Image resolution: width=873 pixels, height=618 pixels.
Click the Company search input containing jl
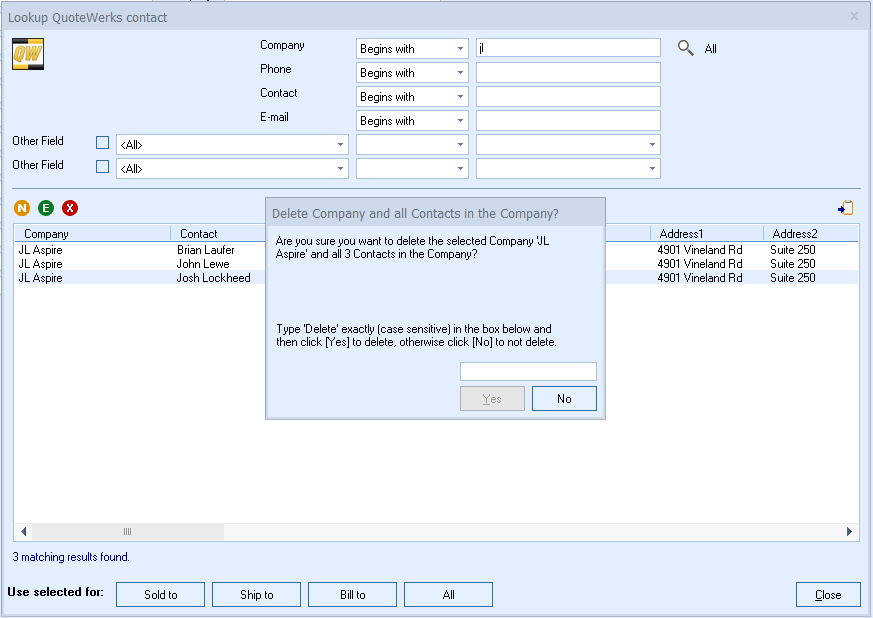coord(568,48)
